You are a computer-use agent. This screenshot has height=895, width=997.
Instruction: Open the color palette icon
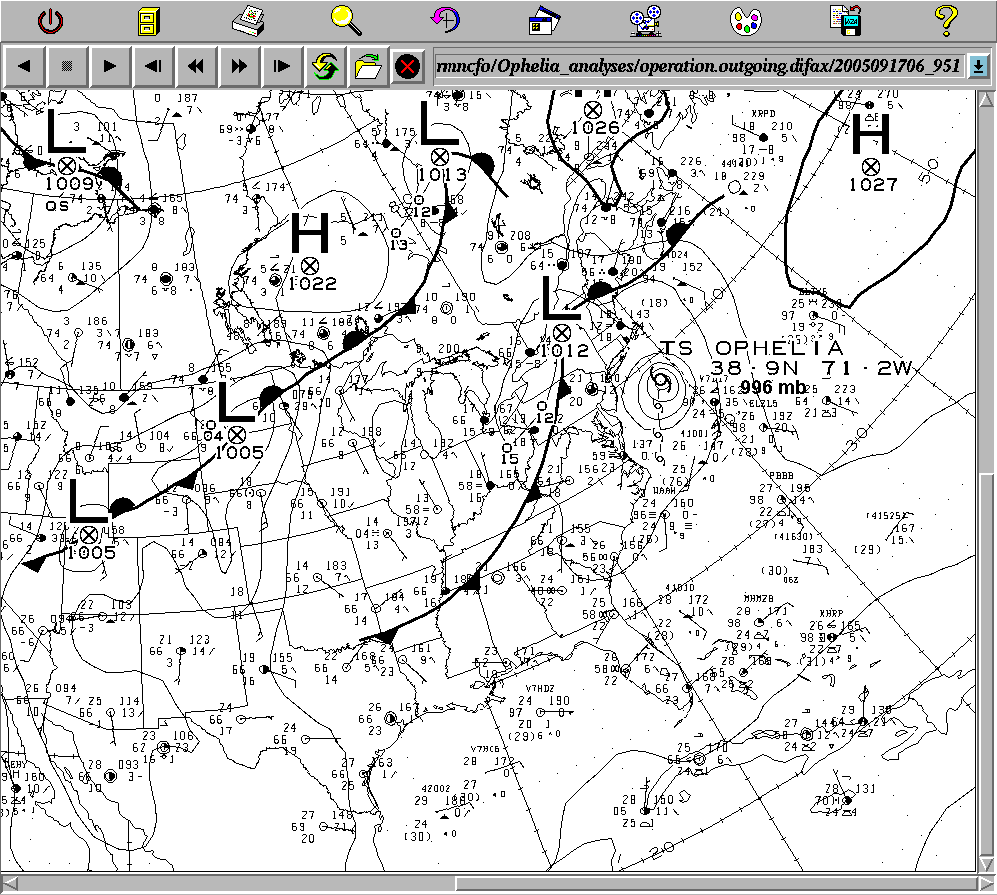(745, 19)
